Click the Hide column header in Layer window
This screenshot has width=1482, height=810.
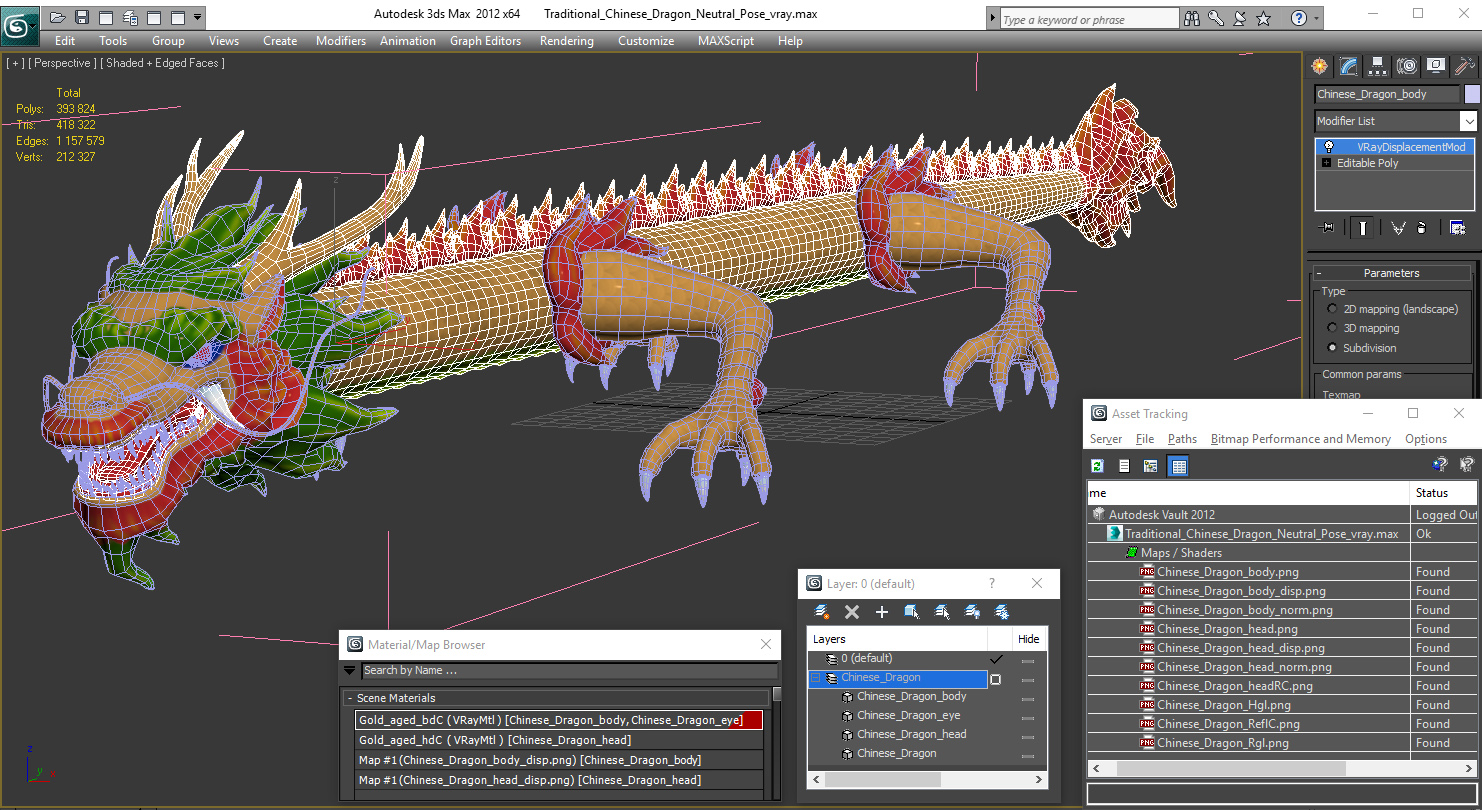[x=1028, y=639]
